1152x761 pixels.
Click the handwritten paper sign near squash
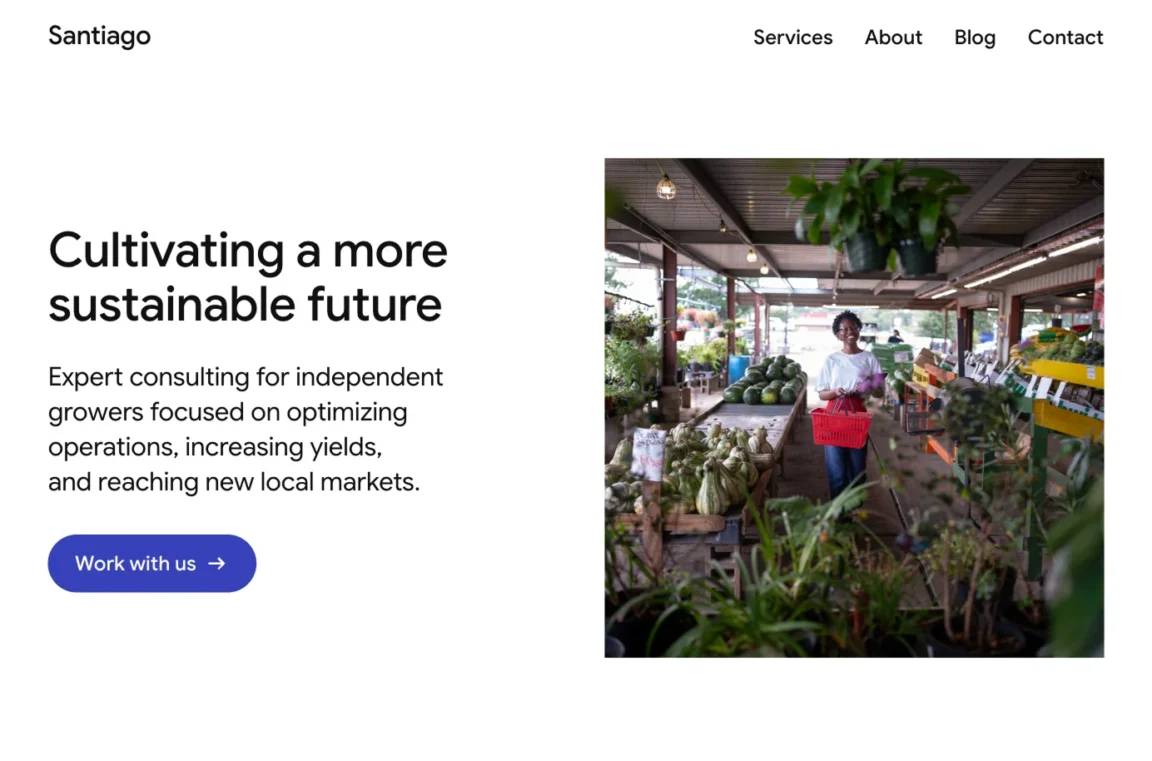pyautogui.click(x=648, y=453)
